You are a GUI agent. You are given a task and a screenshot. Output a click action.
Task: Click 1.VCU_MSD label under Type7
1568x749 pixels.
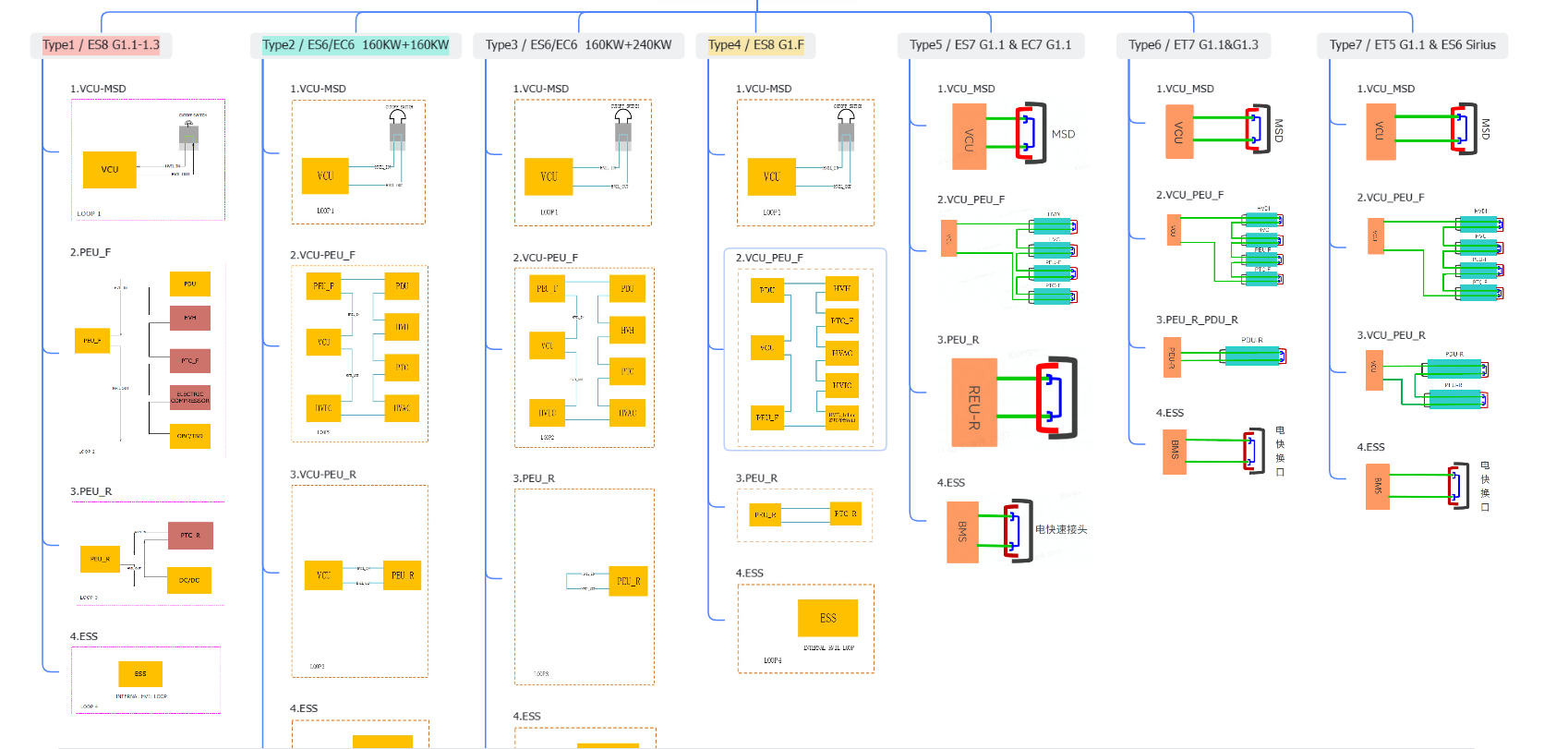point(1385,89)
